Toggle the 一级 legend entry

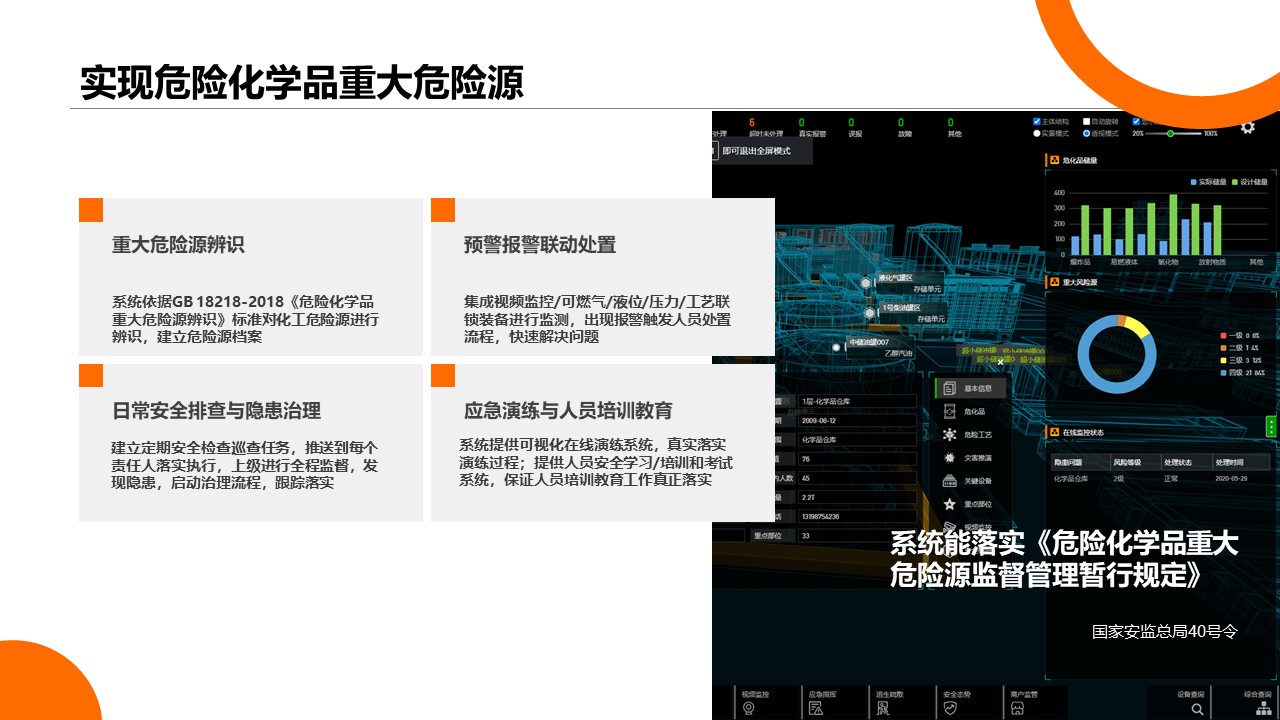[x=1241, y=335]
